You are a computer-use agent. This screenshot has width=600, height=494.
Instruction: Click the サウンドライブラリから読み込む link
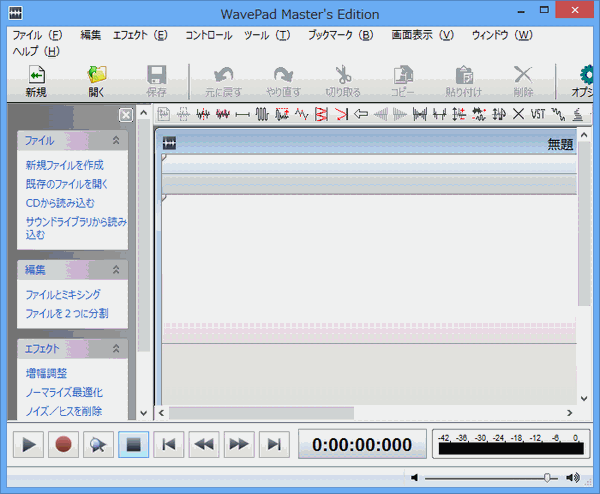(x=76, y=228)
